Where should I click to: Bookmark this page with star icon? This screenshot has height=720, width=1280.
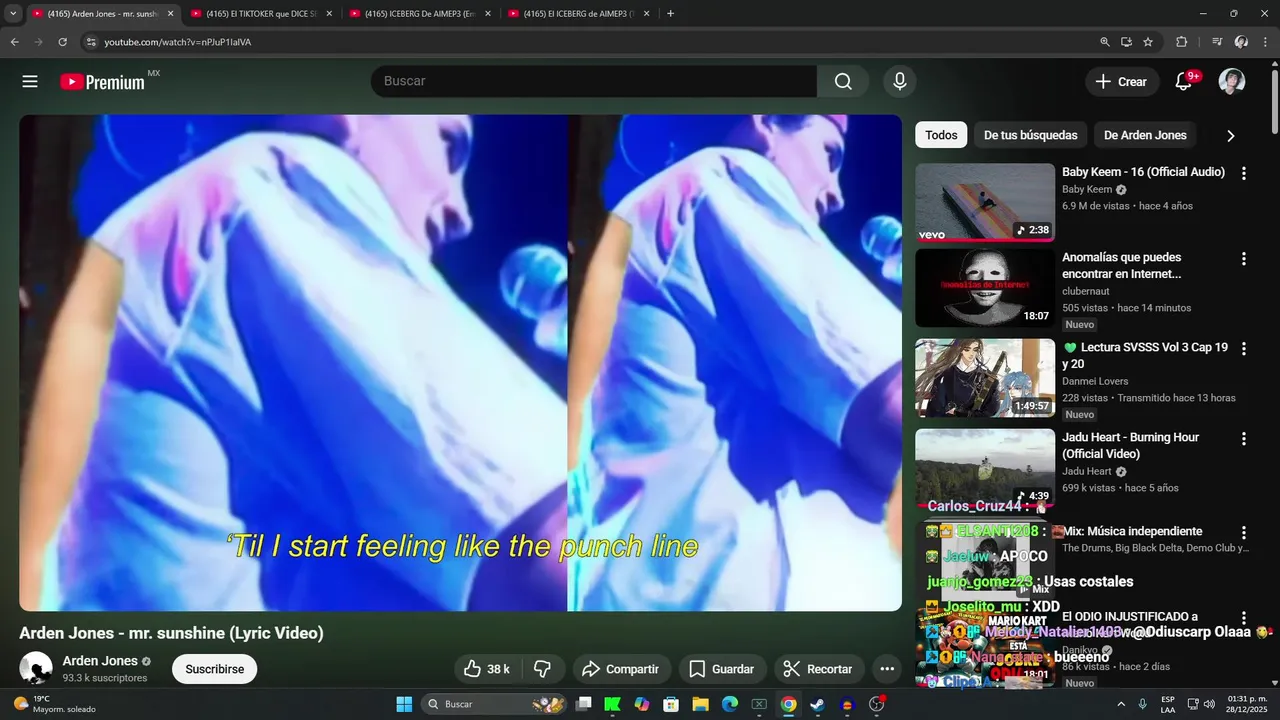1148,42
